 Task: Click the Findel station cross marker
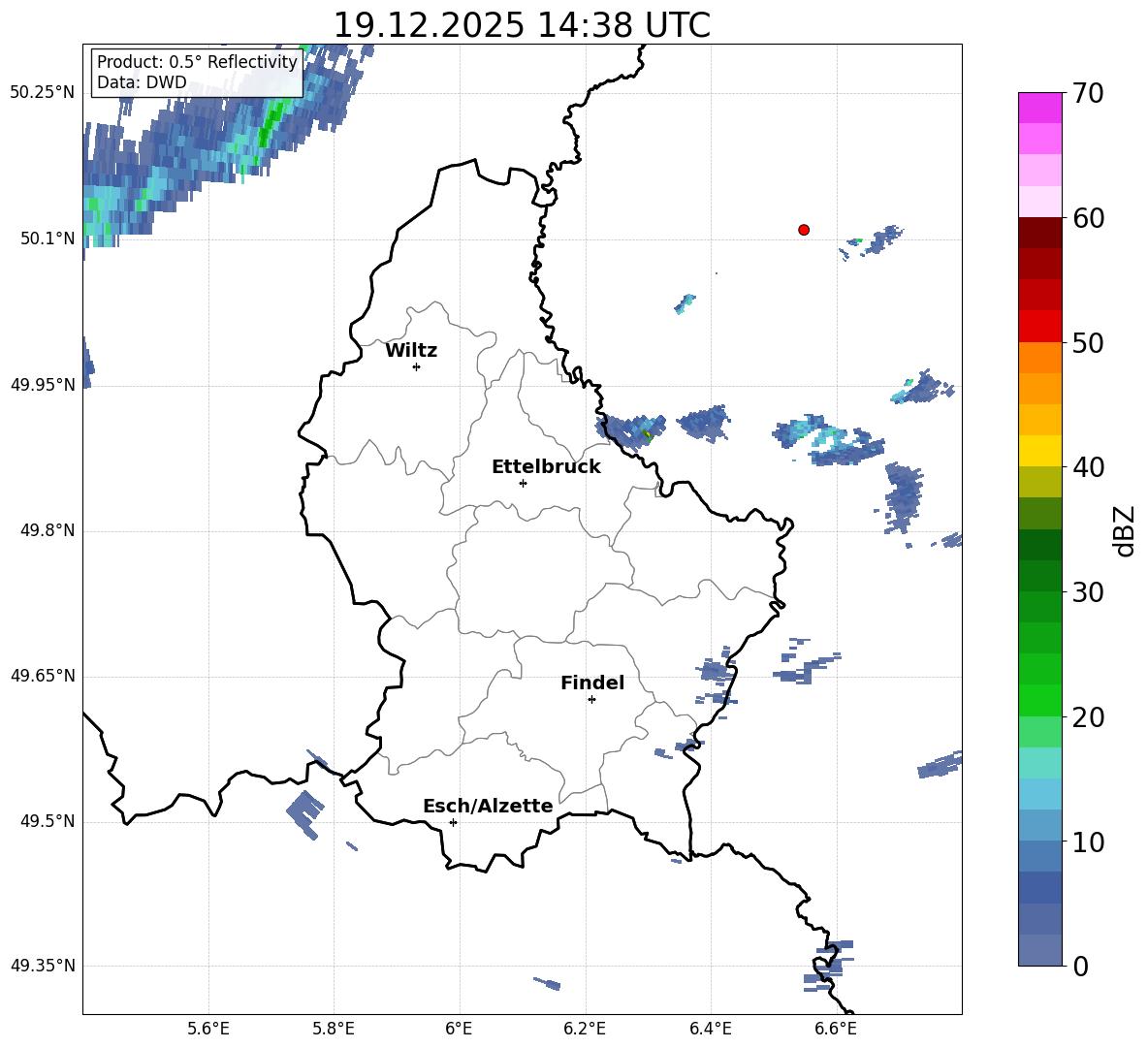coord(591,700)
